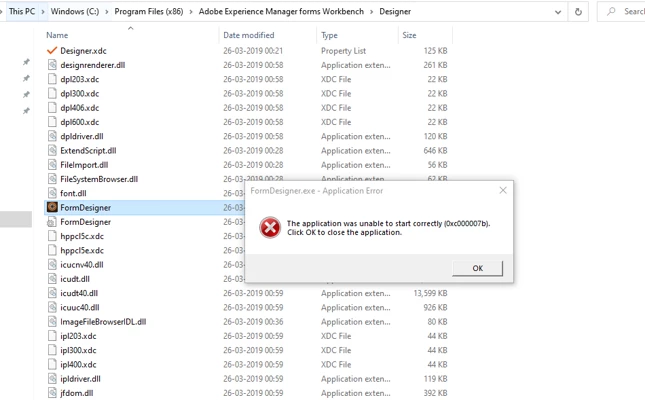Click the 13,599 KB size cell
The image size is (645, 400).
(x=430, y=293)
